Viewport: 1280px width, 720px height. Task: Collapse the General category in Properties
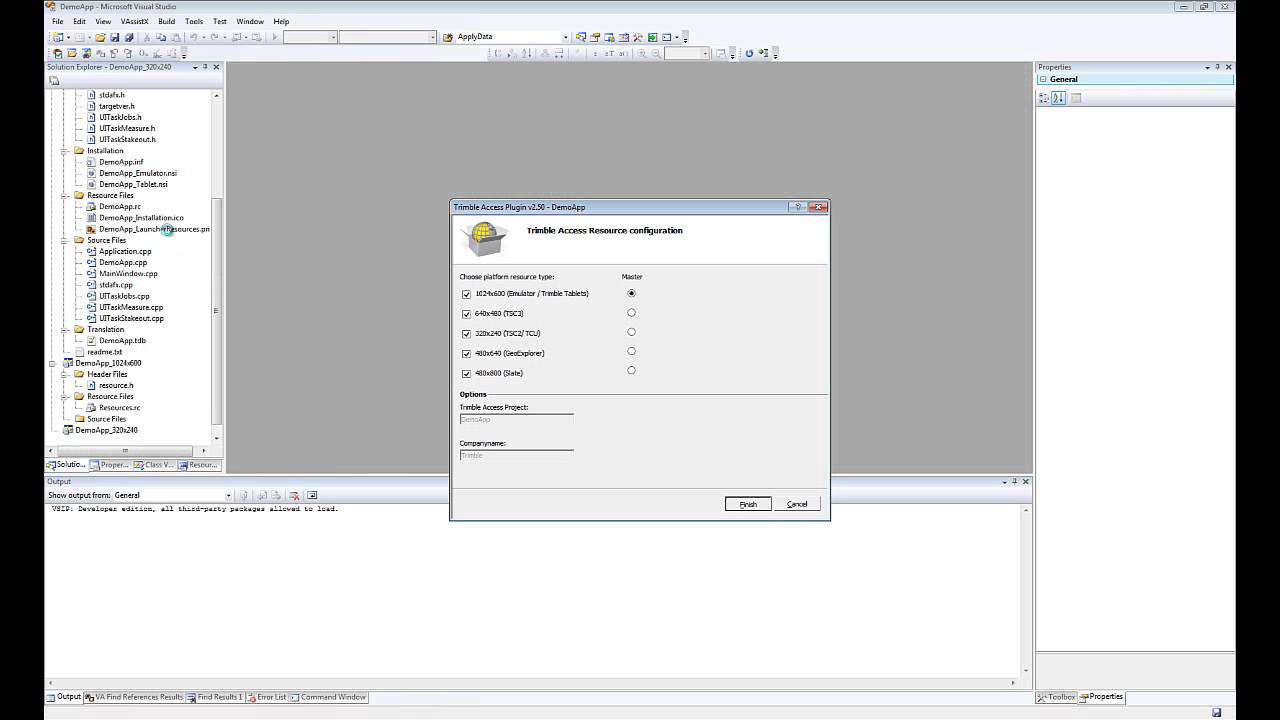tap(1042, 79)
